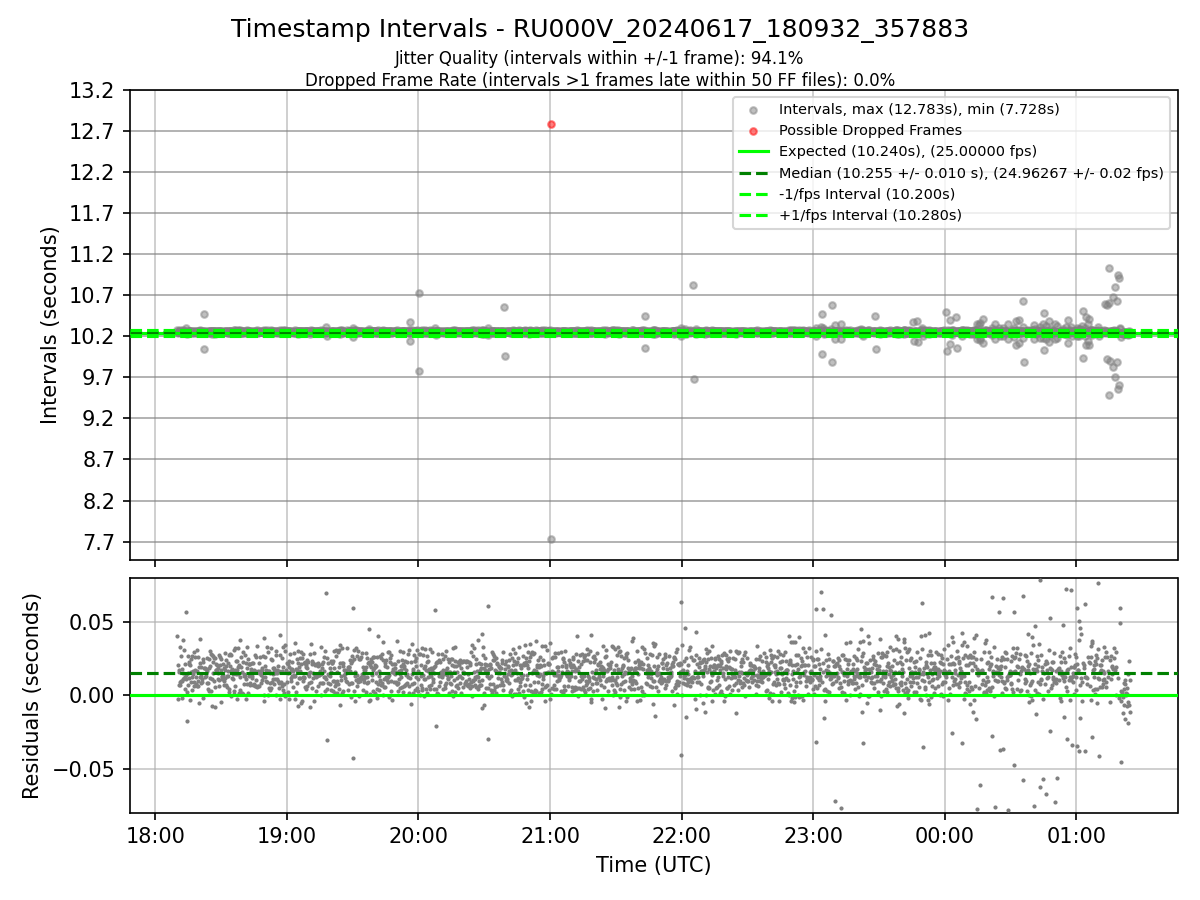Click the 'Residuals (seconds)' y-axis label
The image size is (1200, 900).
(31, 696)
